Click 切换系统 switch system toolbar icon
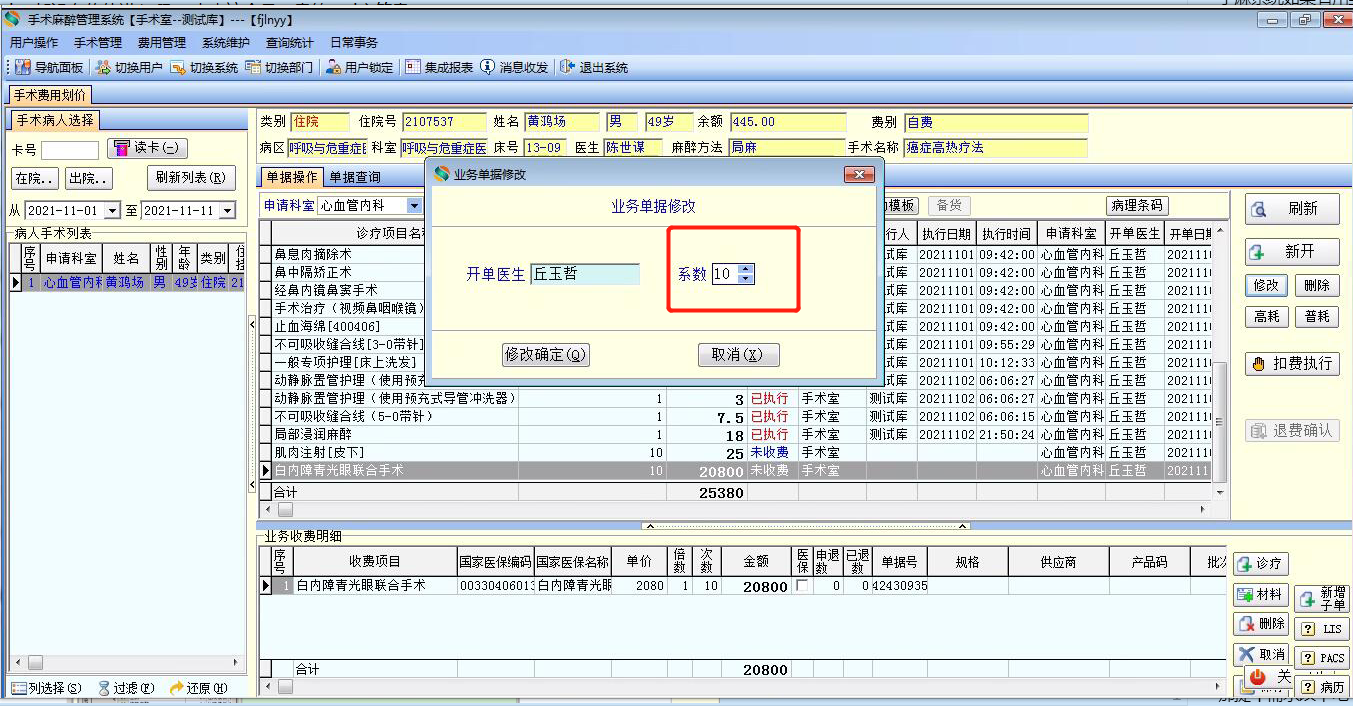This screenshot has width=1353, height=706. tap(204, 68)
